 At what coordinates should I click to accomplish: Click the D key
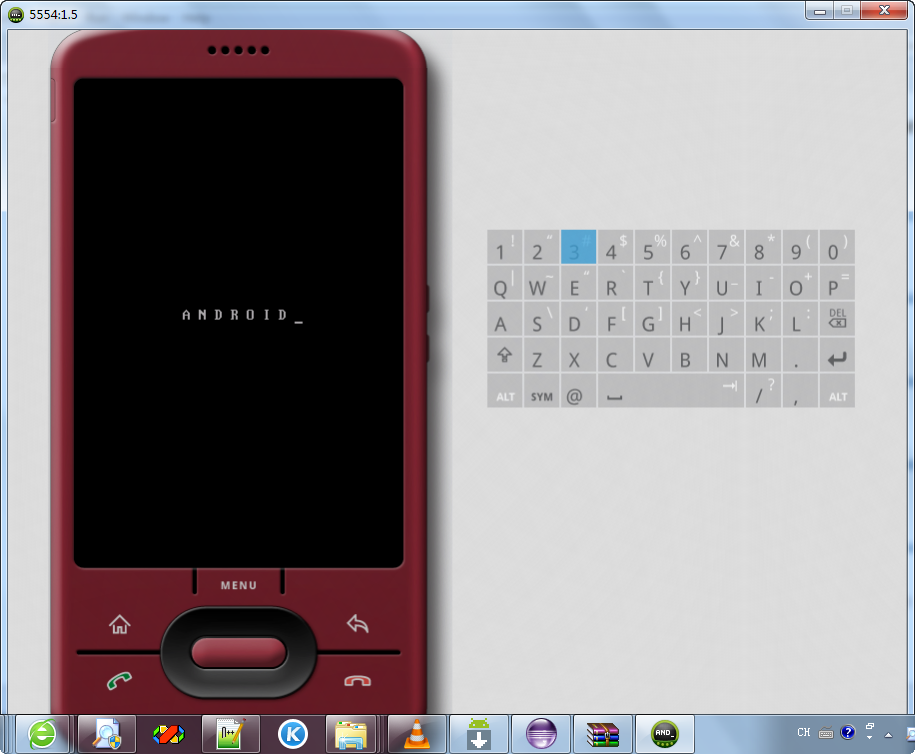pos(578,319)
